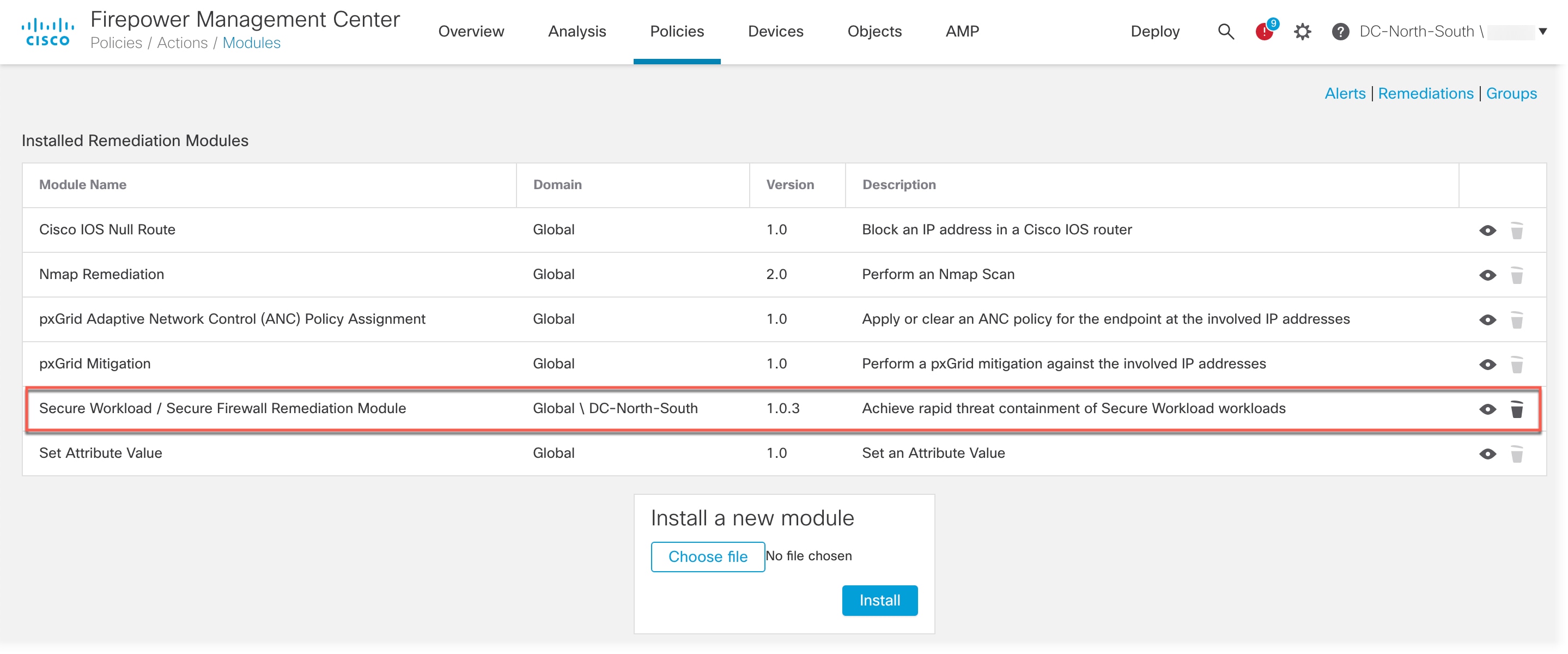This screenshot has width=1568, height=654.
Task: Delete the Secure Workload Remediation Module
Action: click(1516, 409)
